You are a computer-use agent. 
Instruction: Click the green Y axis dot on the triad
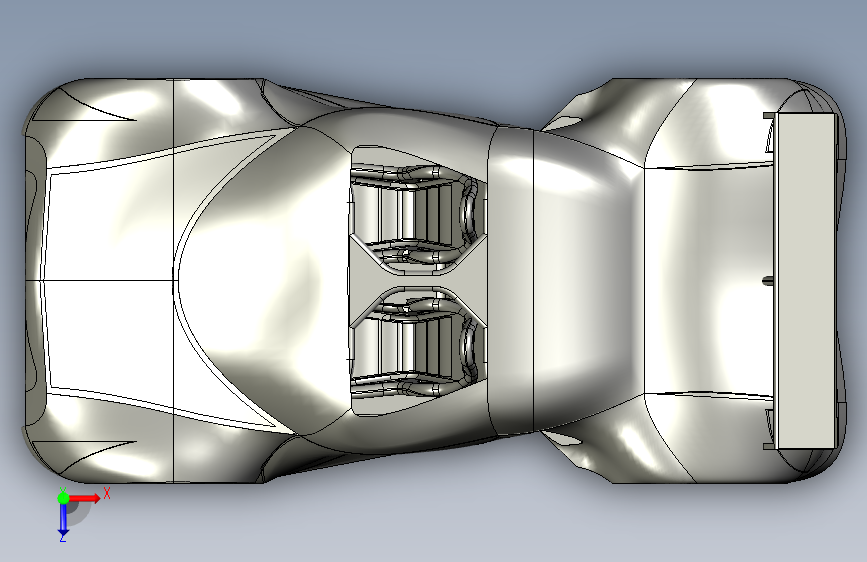[63, 498]
